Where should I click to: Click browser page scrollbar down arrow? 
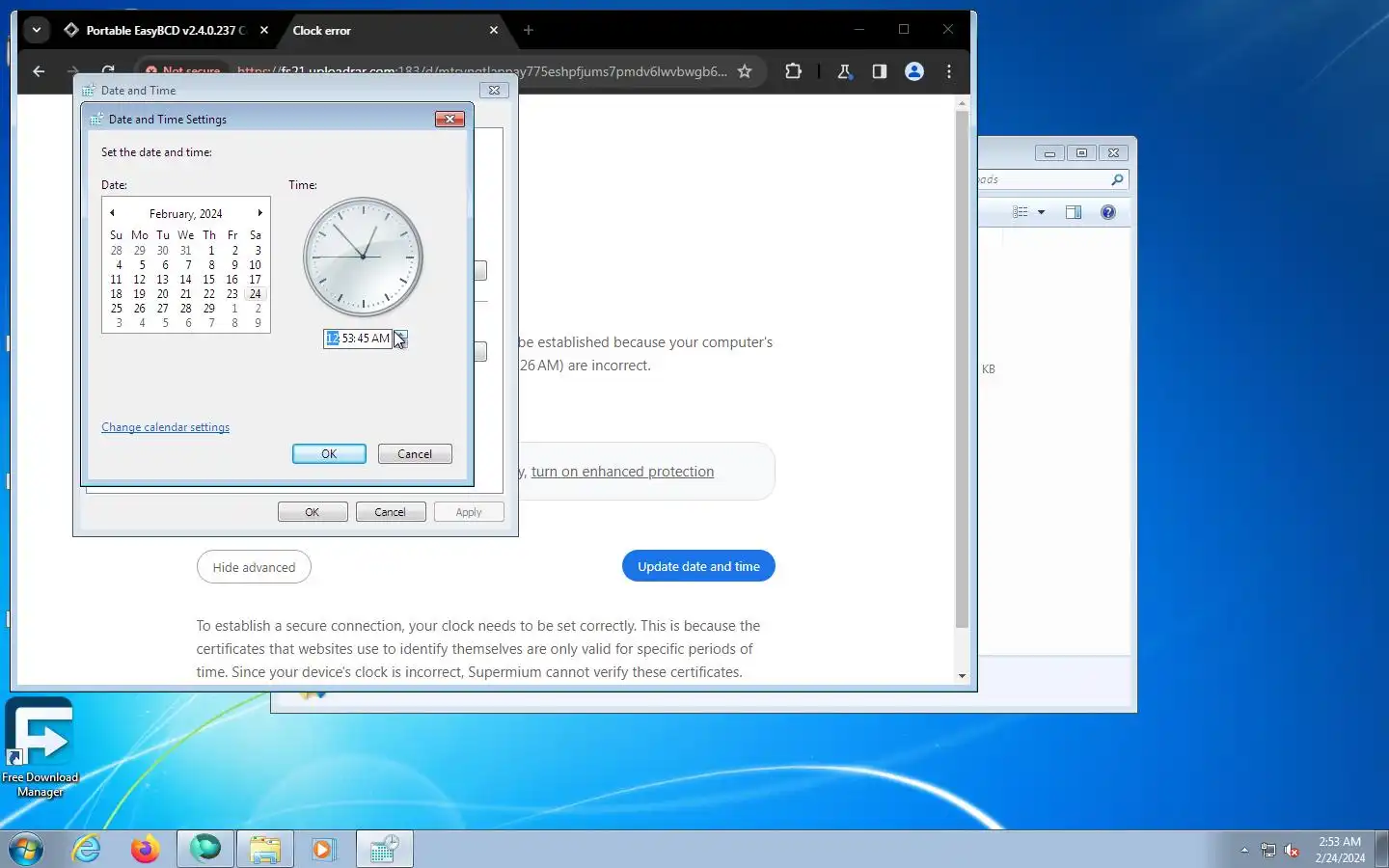[x=962, y=676]
